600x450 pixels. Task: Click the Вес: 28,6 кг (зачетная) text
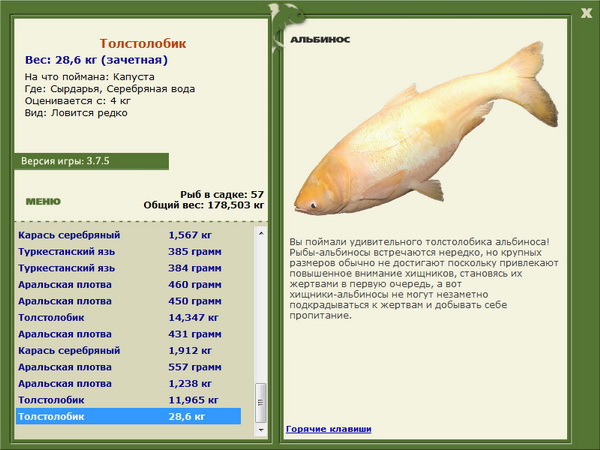96,60
